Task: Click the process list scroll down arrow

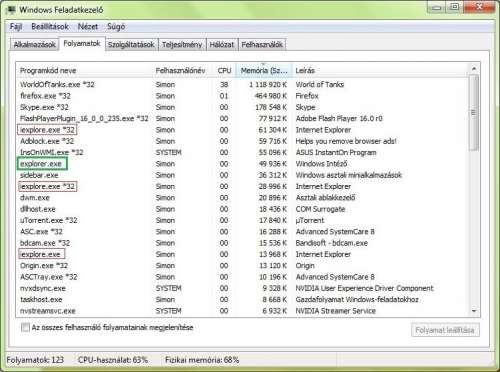Action: click(x=474, y=311)
